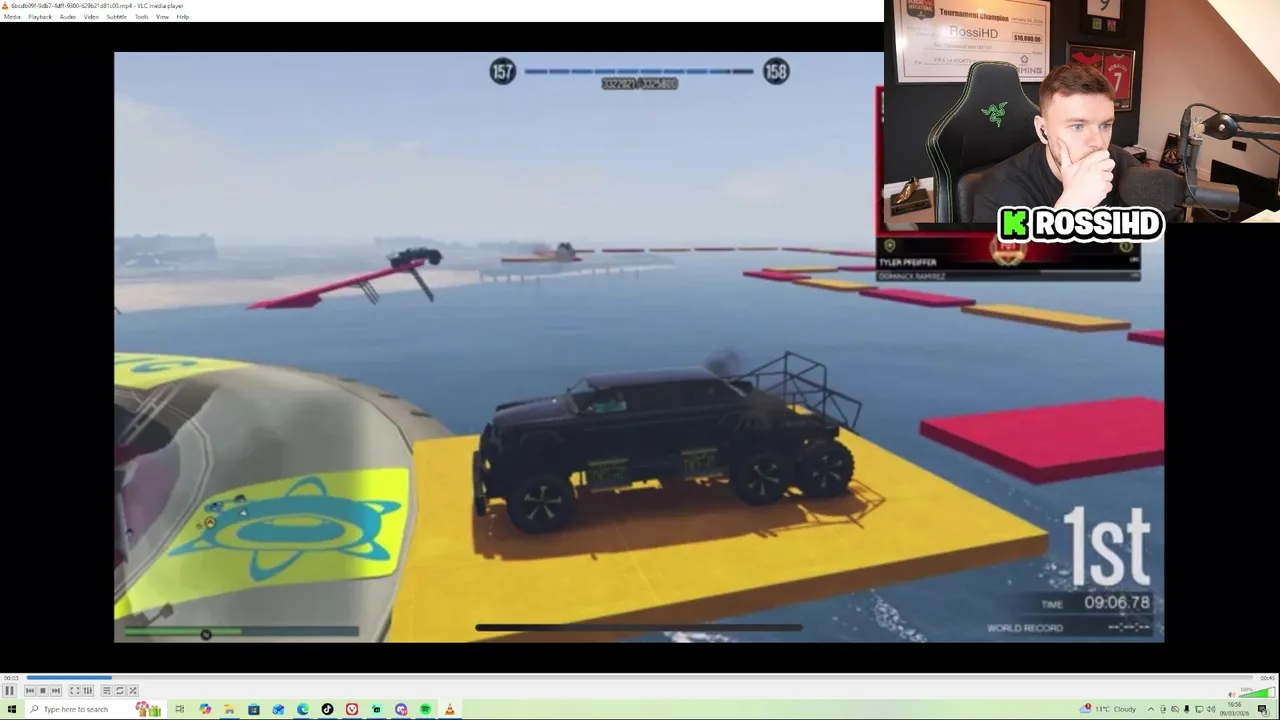
Task: Mute audio via VLC speaker icon
Action: click(x=1232, y=695)
